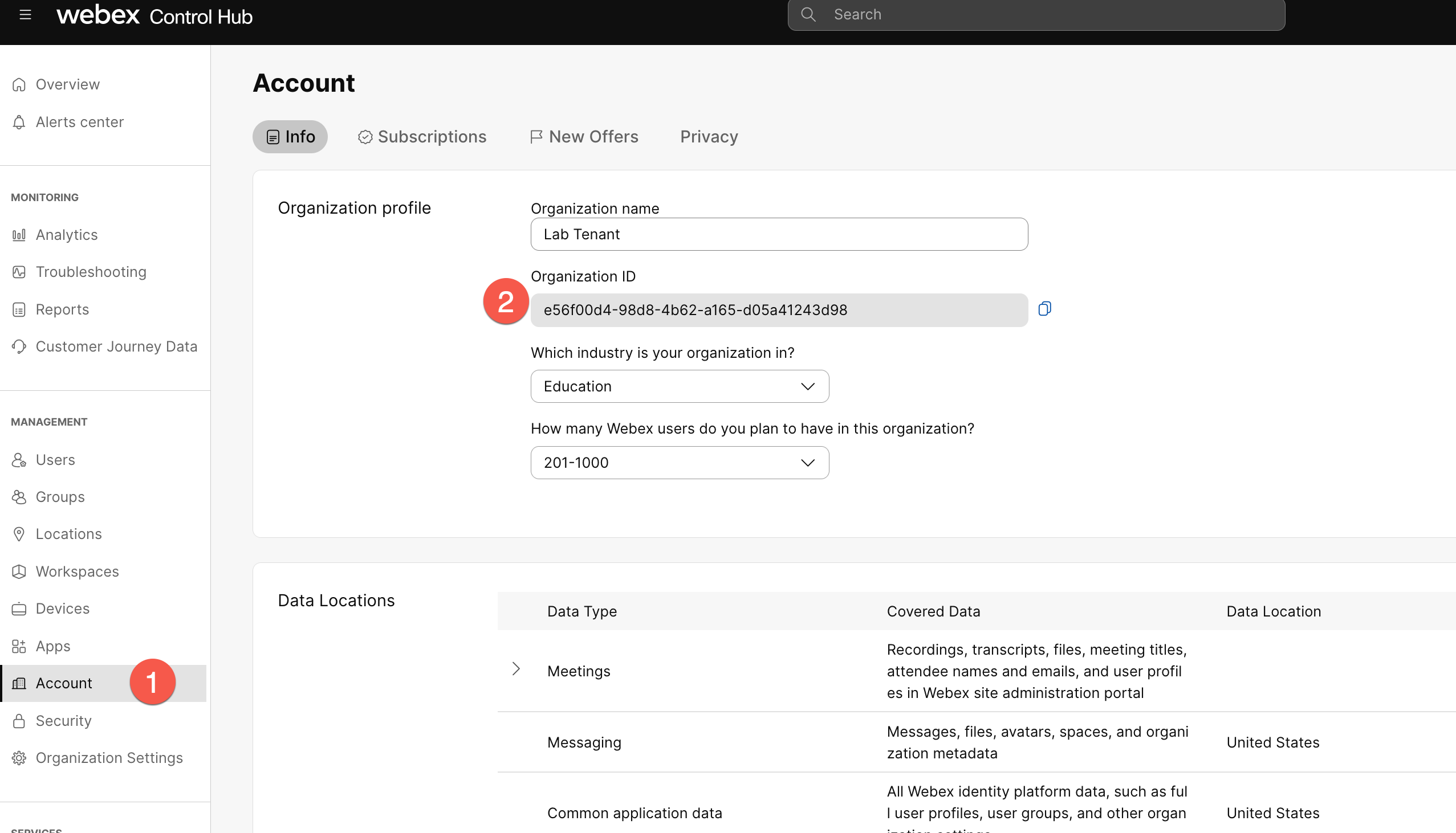
Task: Click the hamburger menu icon
Action: (x=25, y=15)
